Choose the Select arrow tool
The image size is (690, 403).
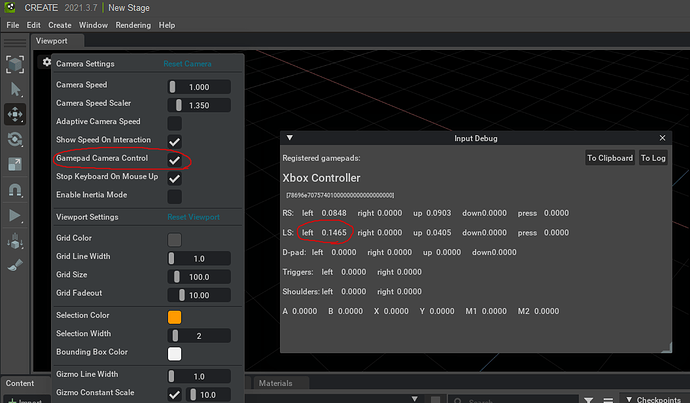pos(15,89)
